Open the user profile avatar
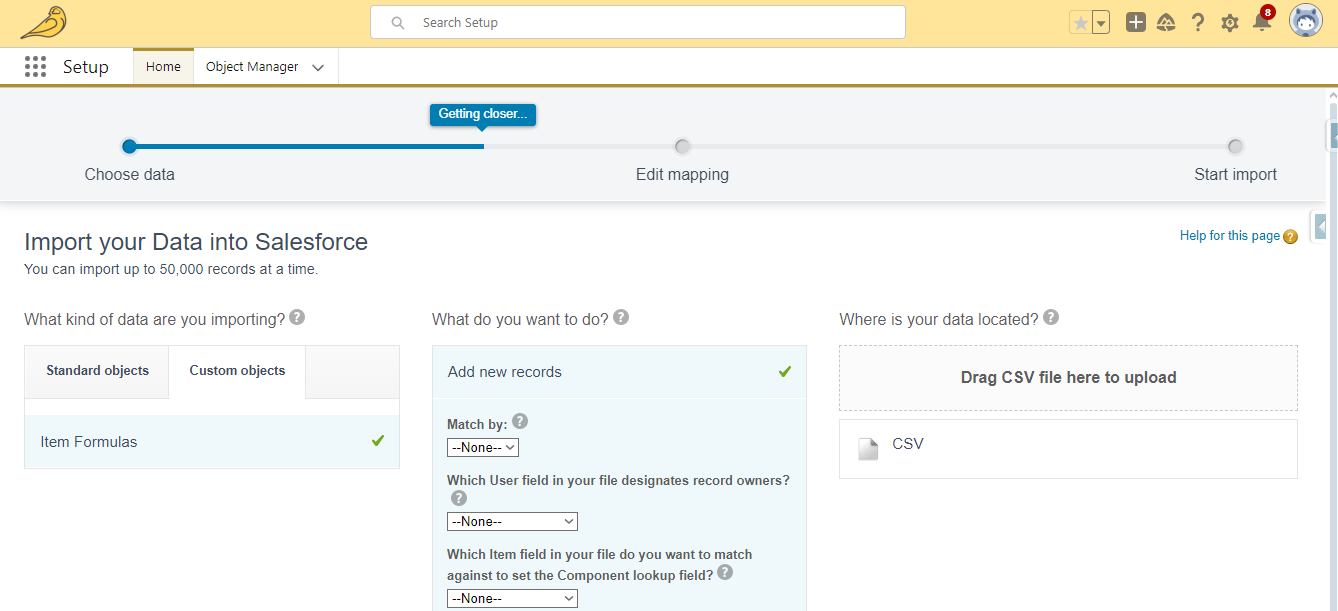Viewport: 1338px width, 611px height. pos(1305,21)
